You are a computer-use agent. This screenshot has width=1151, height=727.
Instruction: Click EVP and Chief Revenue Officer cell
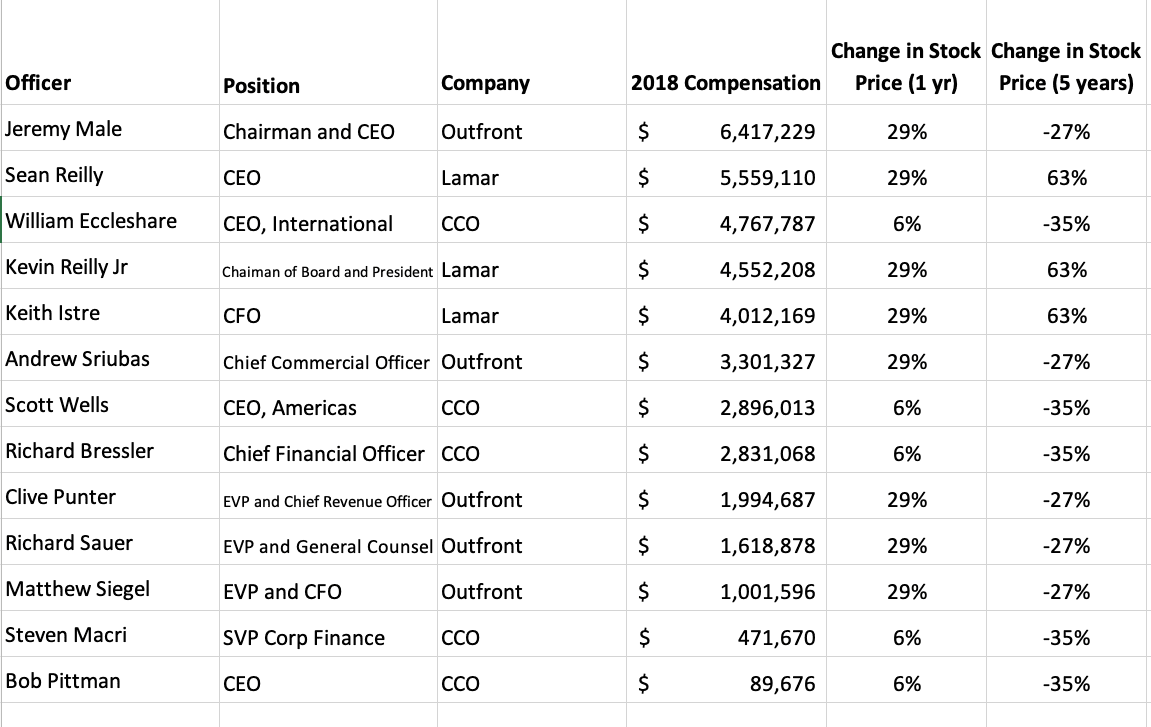tap(328, 501)
